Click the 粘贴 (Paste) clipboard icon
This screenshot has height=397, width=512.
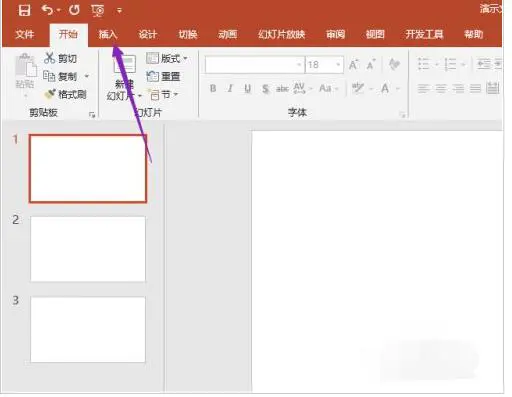25,66
